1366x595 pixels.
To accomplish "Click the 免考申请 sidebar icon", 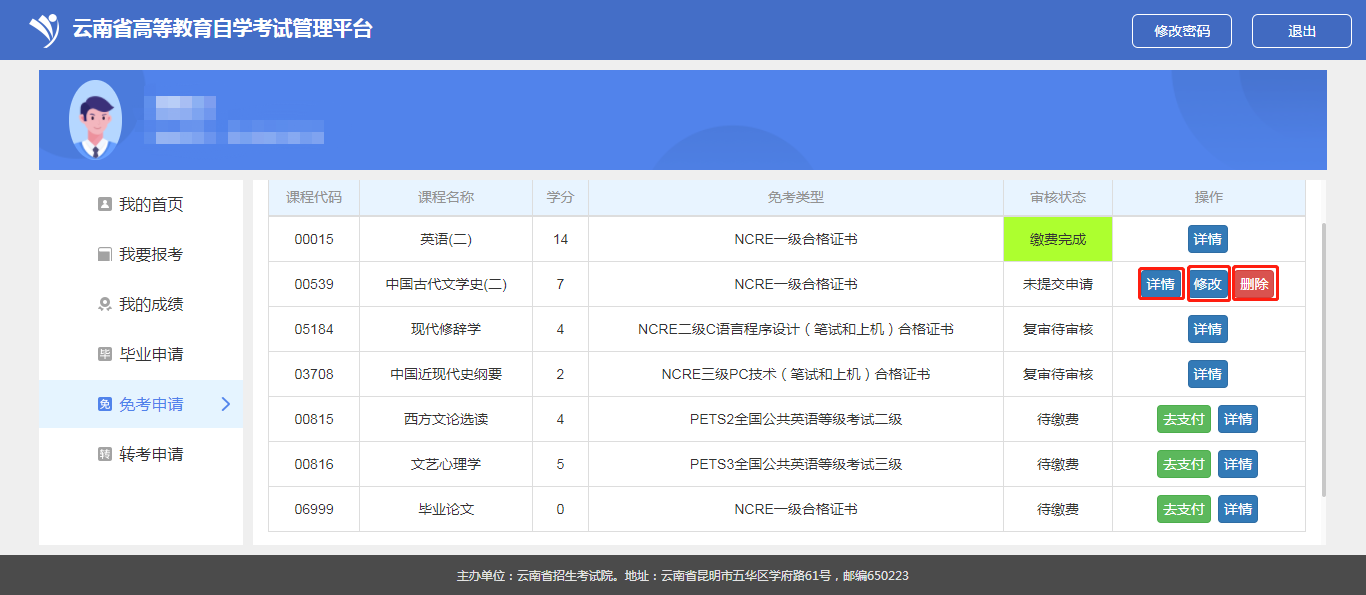I will (x=104, y=404).
